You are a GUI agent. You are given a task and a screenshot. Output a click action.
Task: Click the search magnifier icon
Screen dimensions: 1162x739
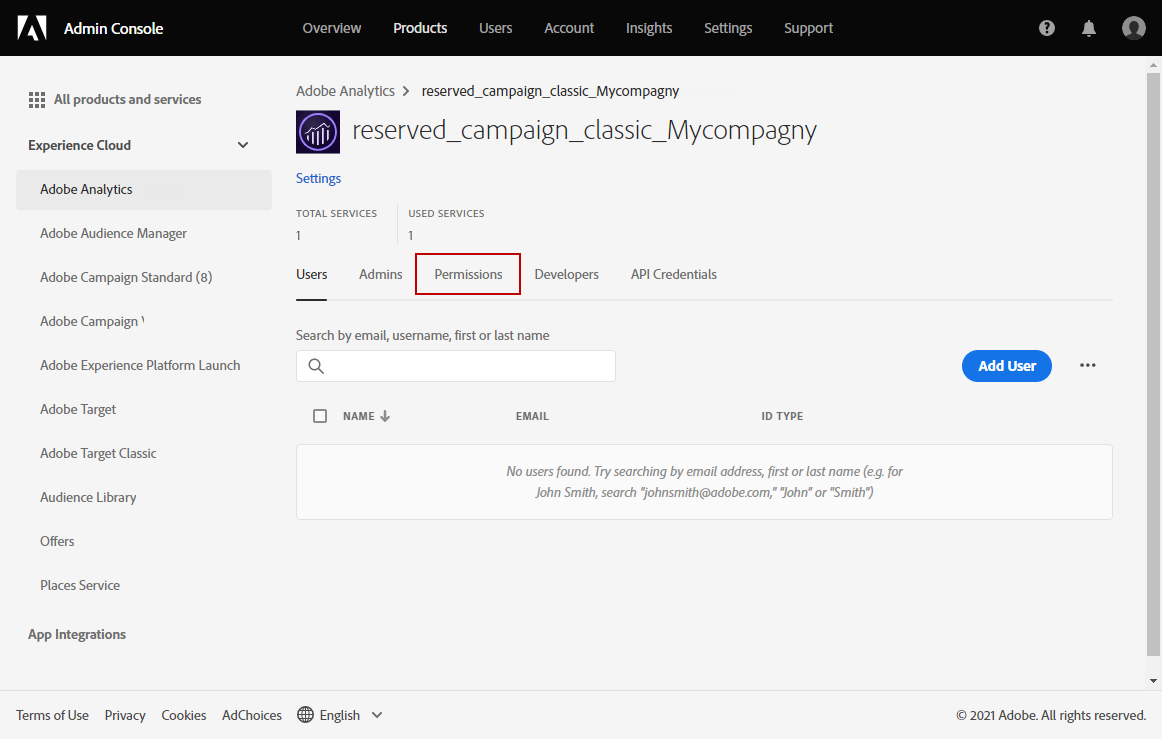click(316, 366)
